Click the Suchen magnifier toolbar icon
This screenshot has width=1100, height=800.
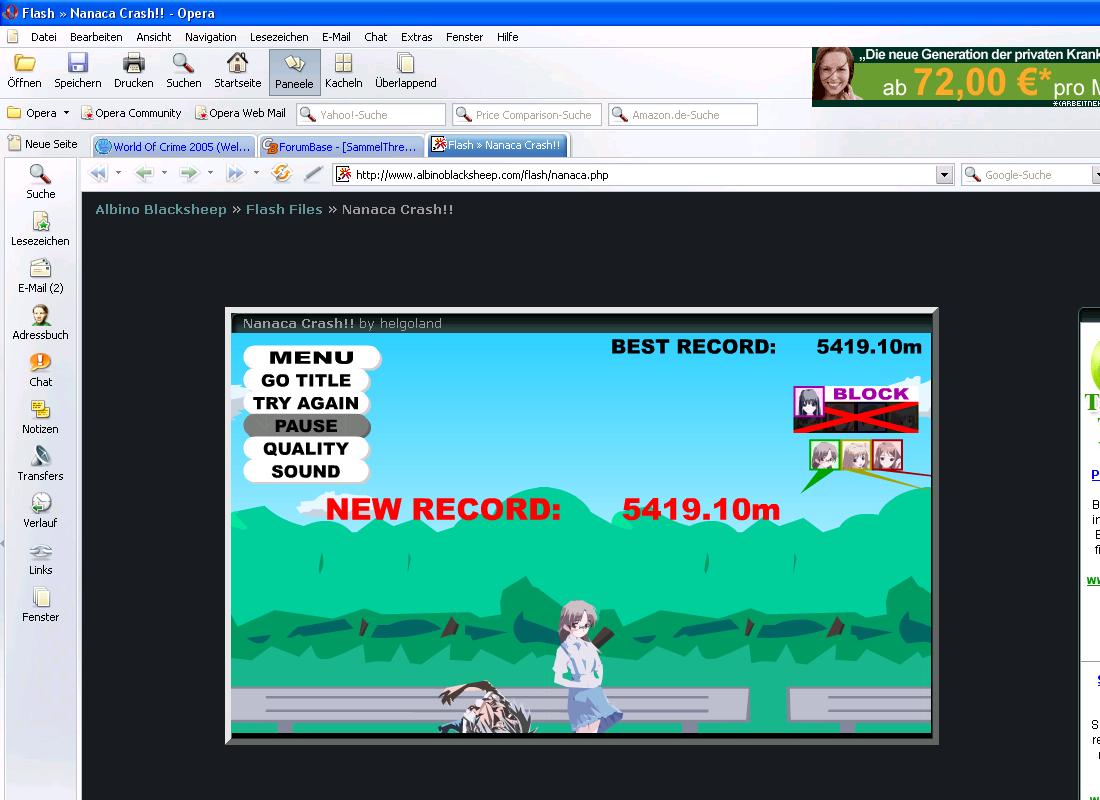click(x=183, y=63)
